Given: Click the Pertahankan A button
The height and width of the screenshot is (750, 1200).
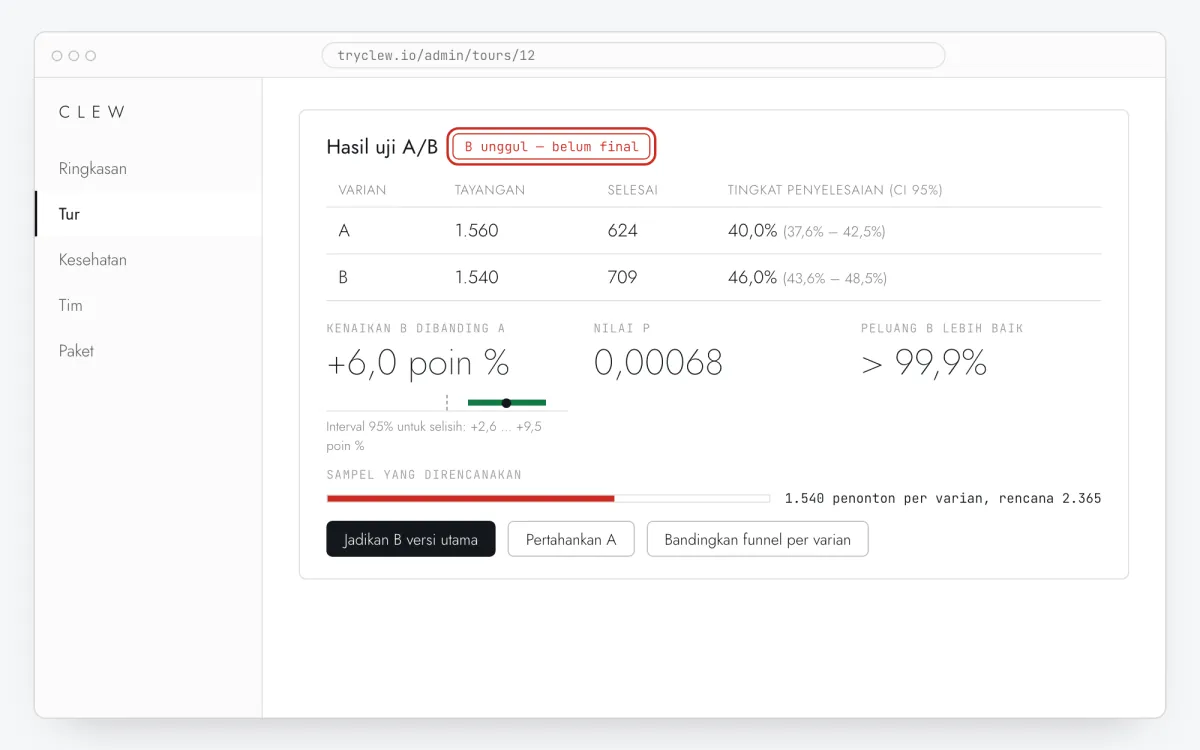Looking at the screenshot, I should point(571,539).
